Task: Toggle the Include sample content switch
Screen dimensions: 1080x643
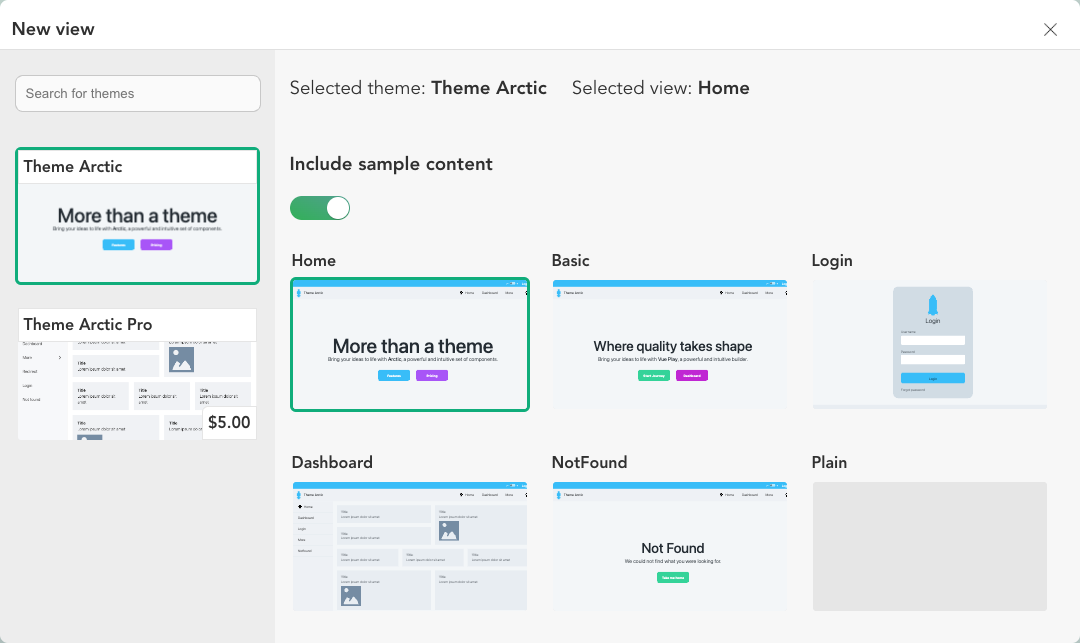Action: (x=320, y=208)
